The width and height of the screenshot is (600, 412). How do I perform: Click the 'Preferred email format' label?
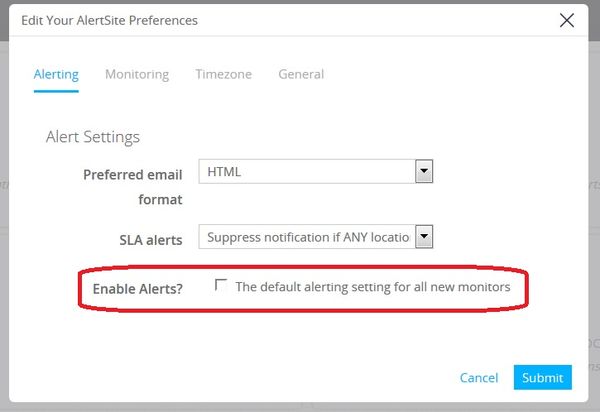pyautogui.click(x=133, y=186)
